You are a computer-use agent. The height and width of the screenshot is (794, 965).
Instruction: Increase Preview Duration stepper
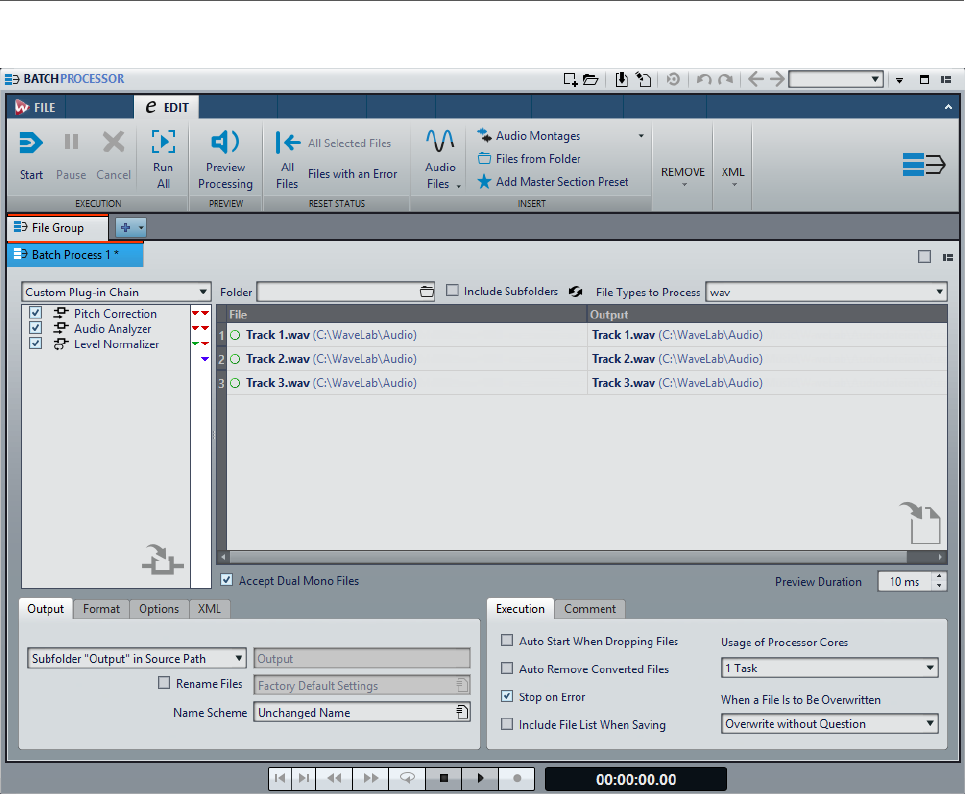coord(939,576)
